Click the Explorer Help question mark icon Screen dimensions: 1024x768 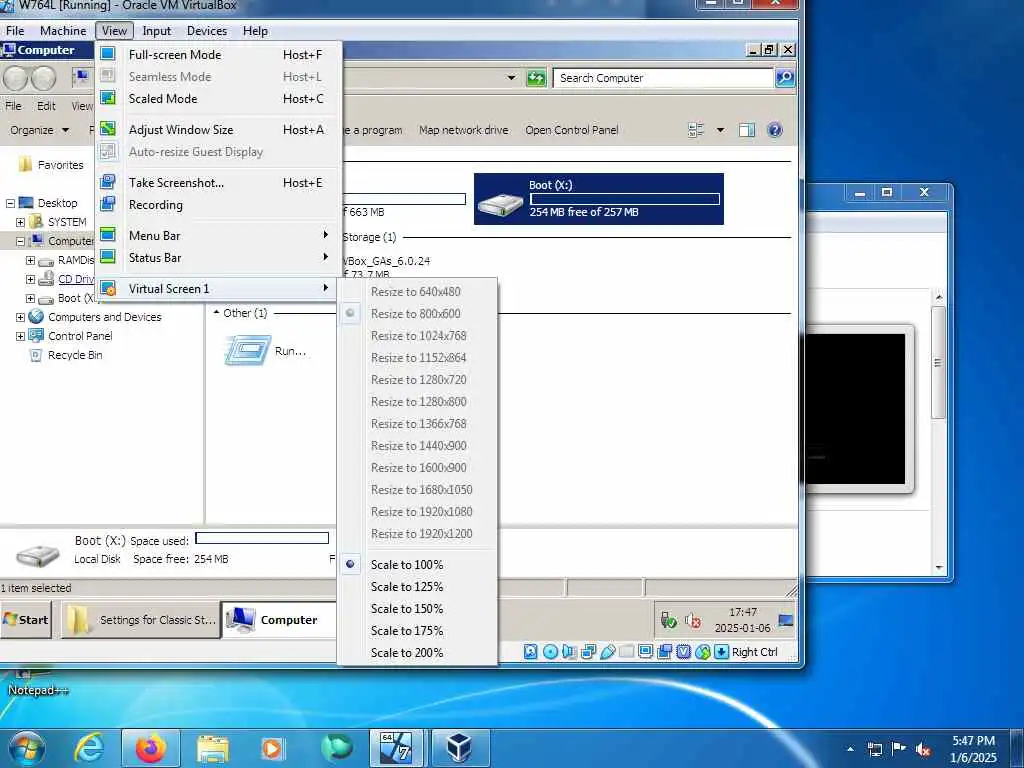coord(775,129)
